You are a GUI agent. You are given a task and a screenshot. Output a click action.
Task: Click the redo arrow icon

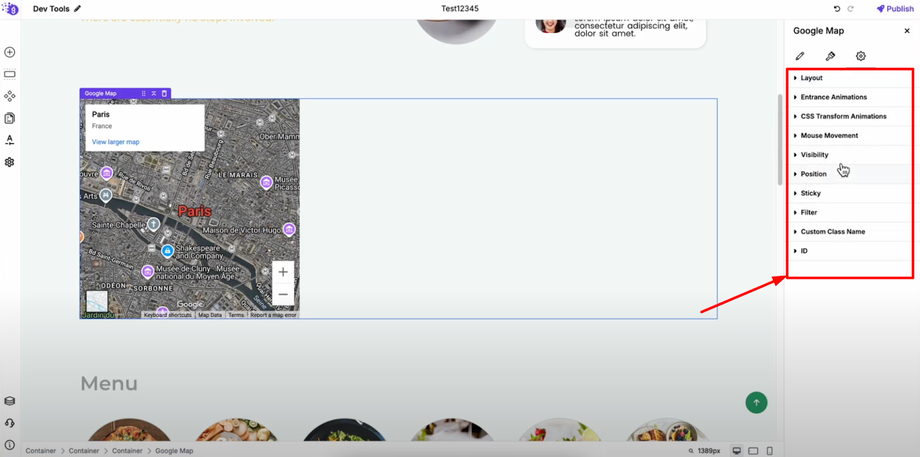[x=850, y=9]
